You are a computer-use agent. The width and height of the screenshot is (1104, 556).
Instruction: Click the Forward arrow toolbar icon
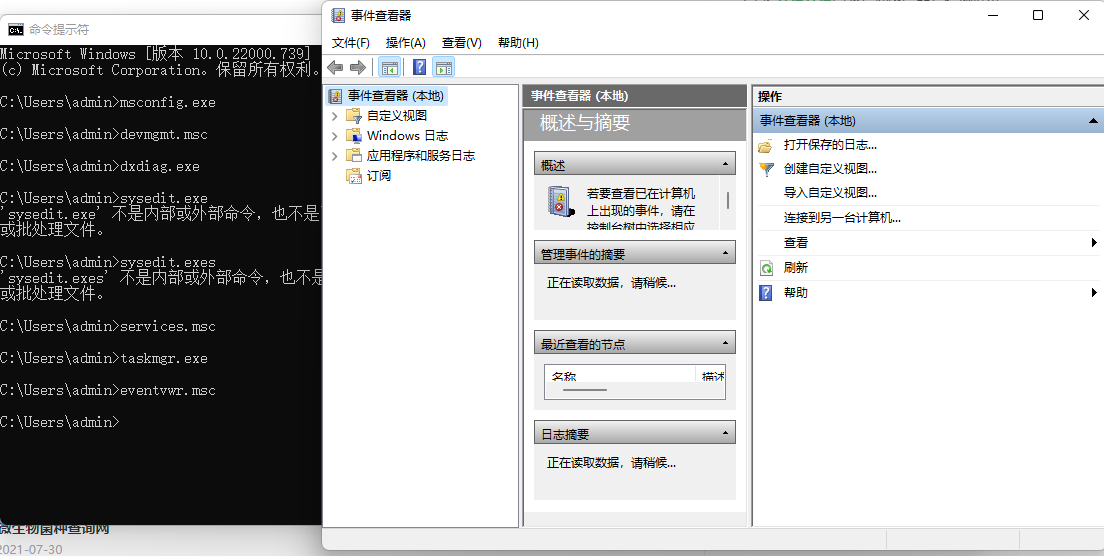click(358, 67)
